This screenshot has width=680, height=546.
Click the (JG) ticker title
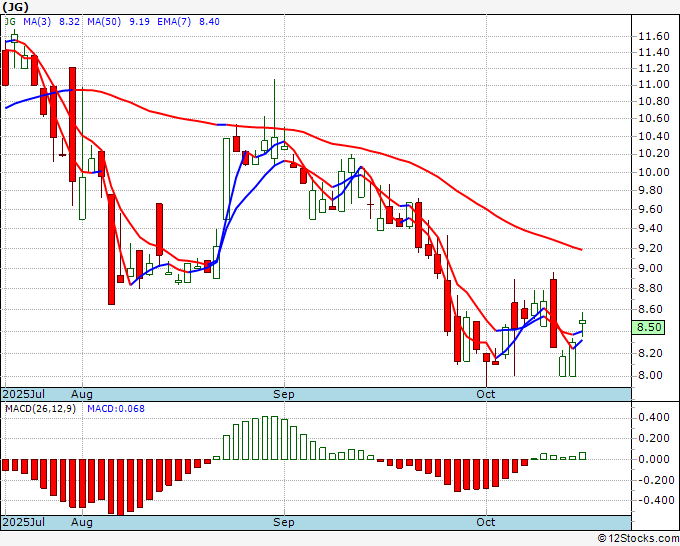coord(15,7)
